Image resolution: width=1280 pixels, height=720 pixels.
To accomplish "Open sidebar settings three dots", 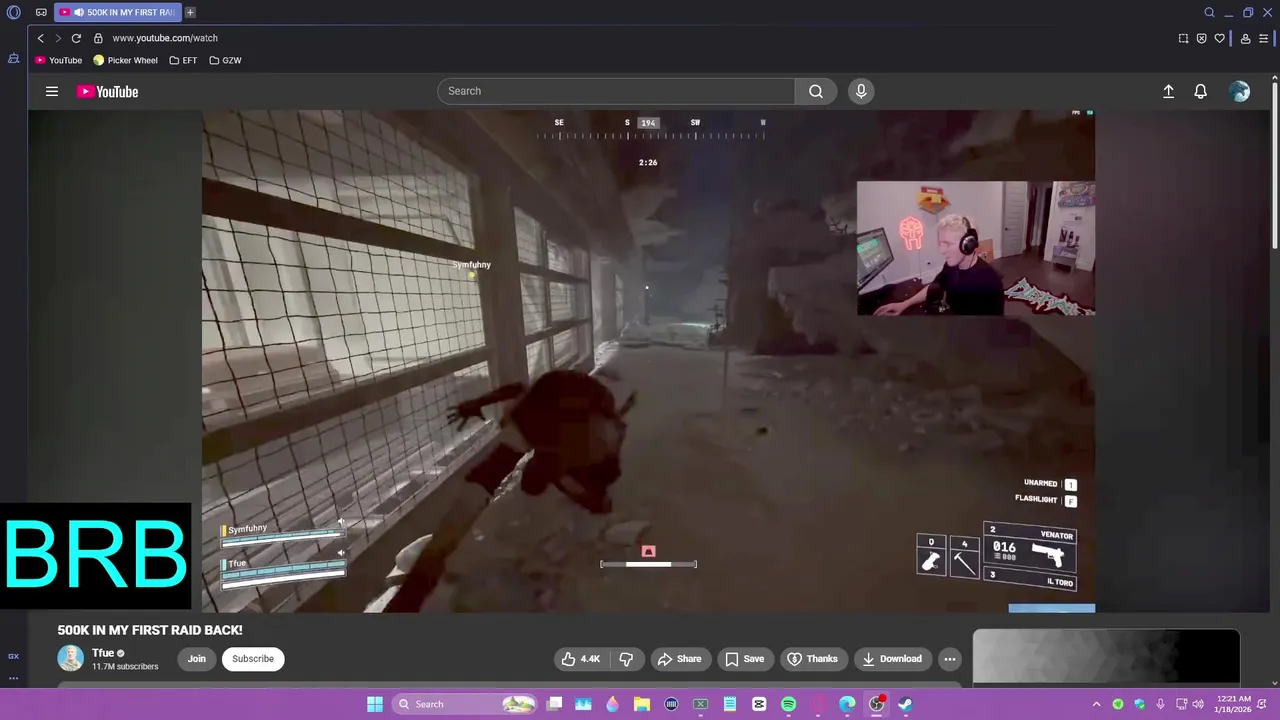I will point(13,678).
